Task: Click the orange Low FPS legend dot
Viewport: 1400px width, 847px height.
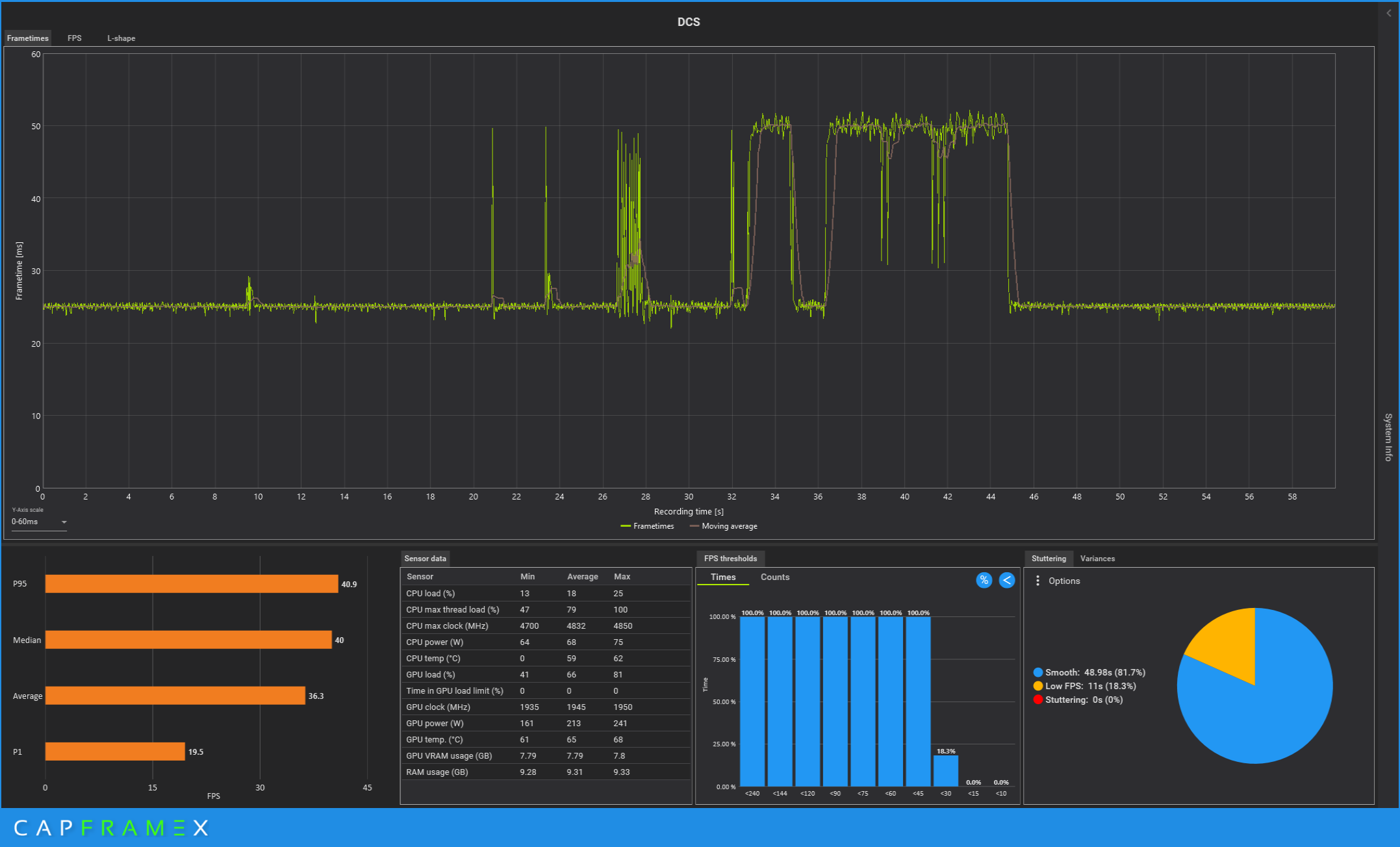Action: tap(1038, 686)
